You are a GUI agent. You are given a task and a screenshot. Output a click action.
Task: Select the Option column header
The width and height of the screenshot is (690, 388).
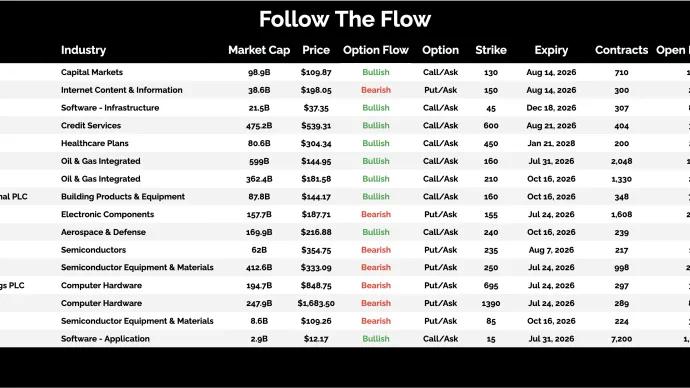[x=440, y=50]
